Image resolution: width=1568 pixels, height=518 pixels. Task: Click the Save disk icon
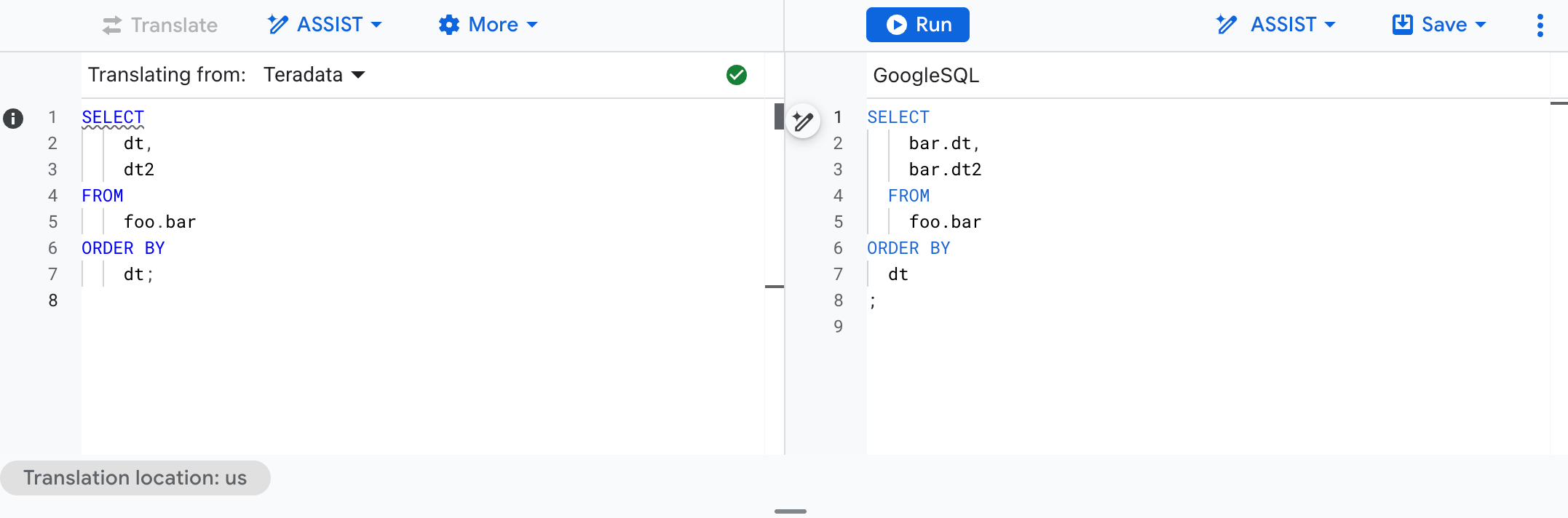pyautogui.click(x=1402, y=25)
